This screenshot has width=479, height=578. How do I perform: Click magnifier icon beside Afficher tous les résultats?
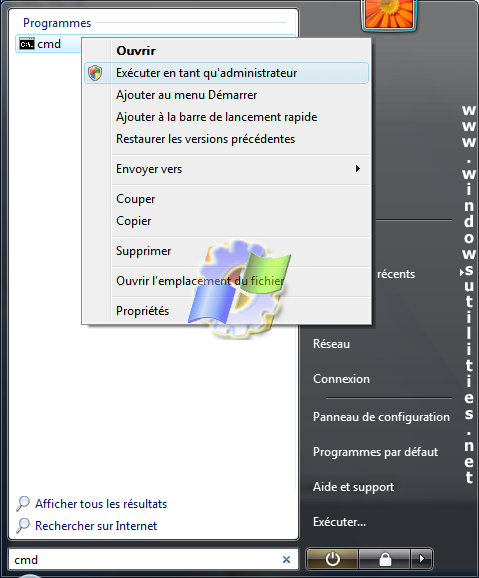click(23, 504)
